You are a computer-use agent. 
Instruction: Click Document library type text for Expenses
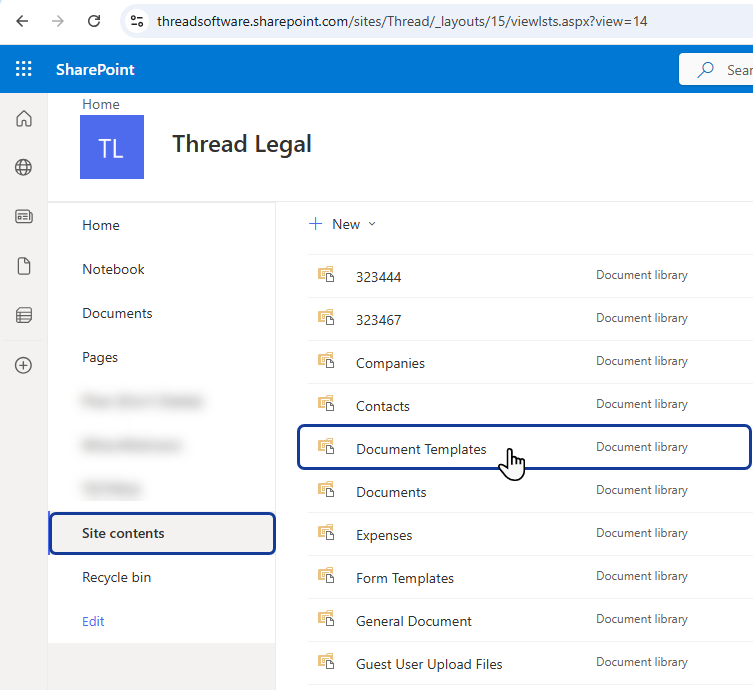click(x=642, y=533)
